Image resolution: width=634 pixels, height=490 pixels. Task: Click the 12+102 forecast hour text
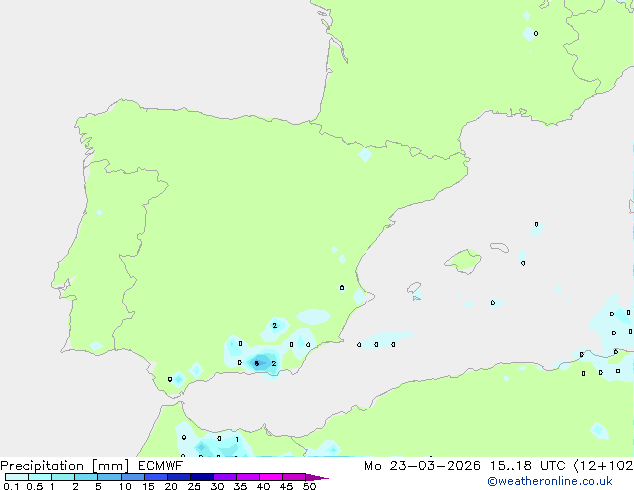(x=601, y=466)
